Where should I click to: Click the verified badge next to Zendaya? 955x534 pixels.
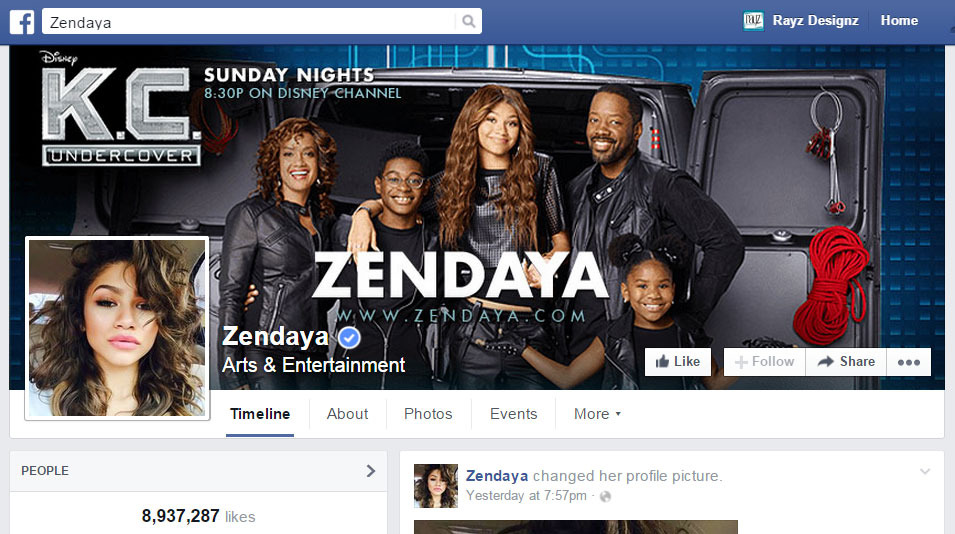coord(349,337)
